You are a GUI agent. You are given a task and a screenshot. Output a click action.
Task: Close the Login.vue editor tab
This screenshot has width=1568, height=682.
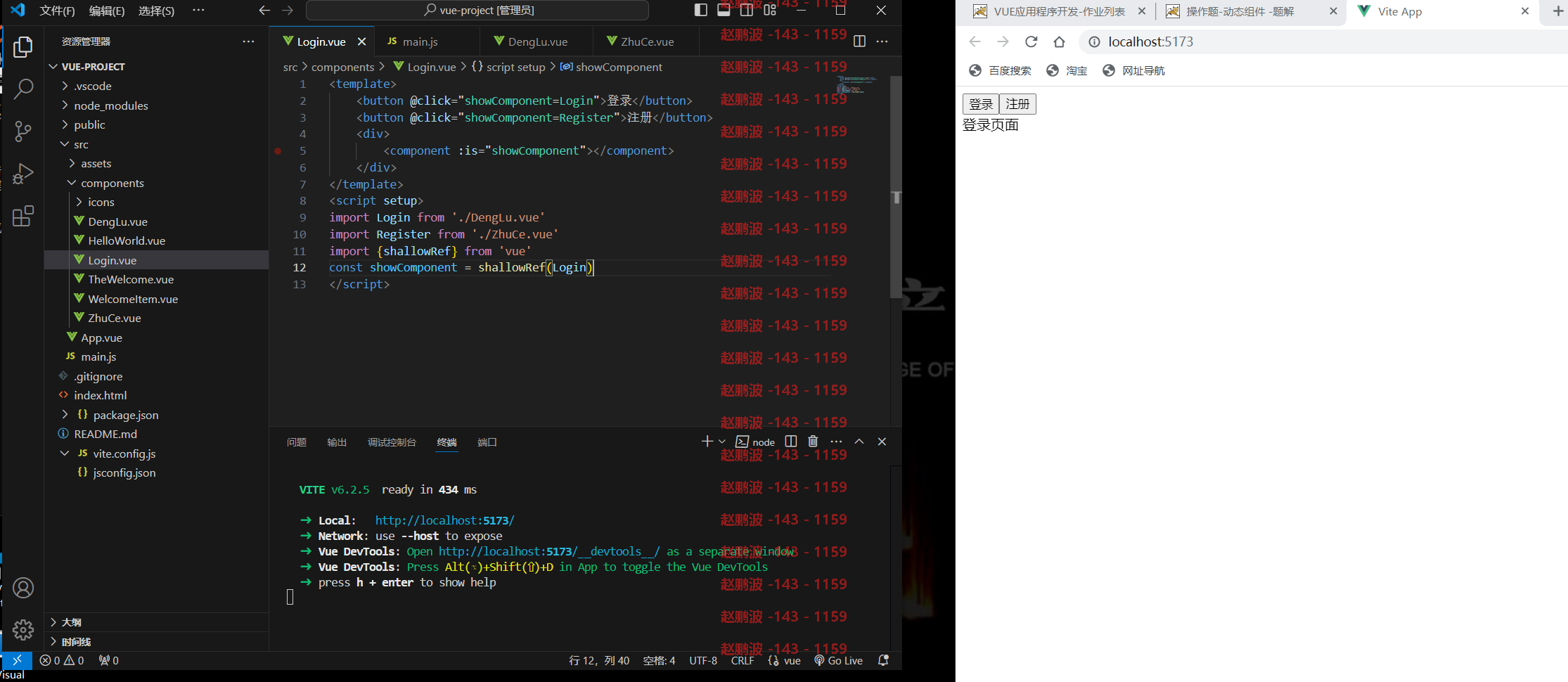[x=361, y=41]
